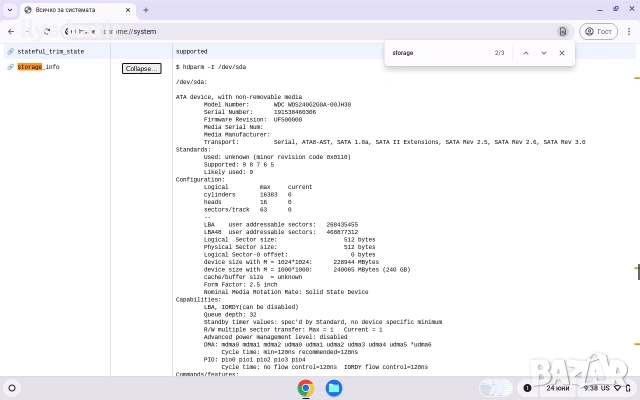Open the reading mode icon in toolbar
Screen dimensions: 640x400
click(563, 31)
